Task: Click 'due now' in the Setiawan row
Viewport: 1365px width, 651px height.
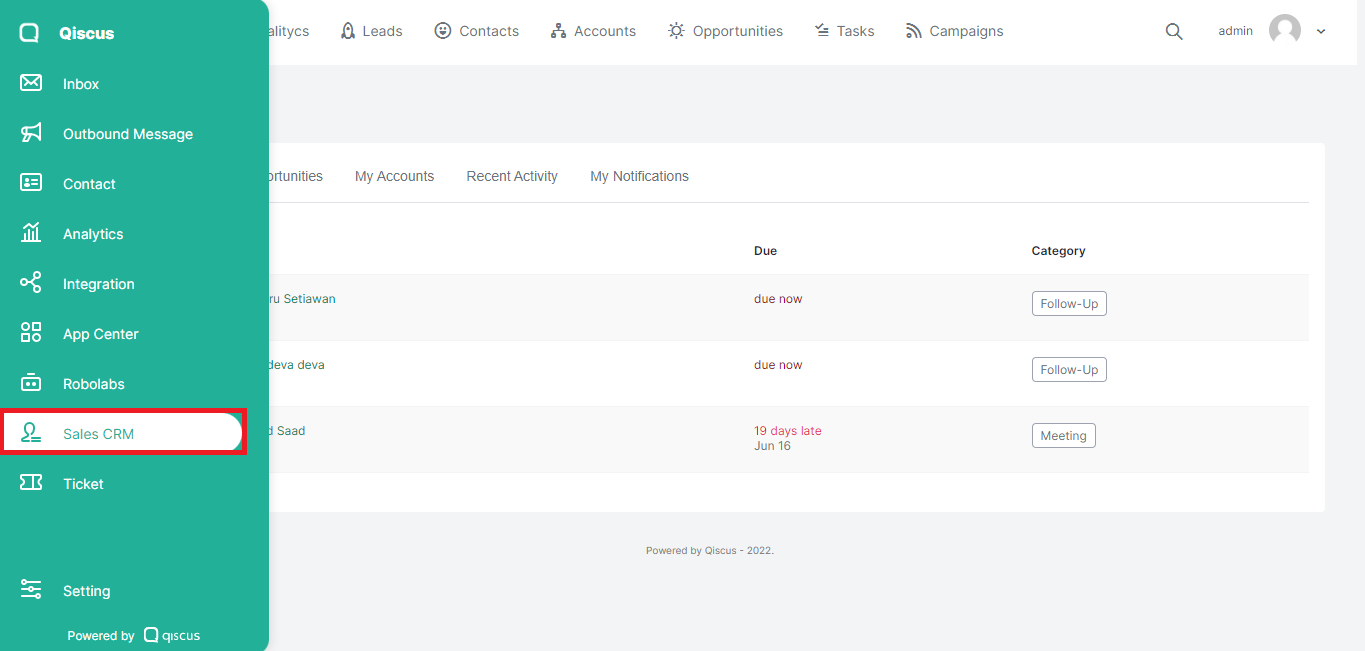Action: [x=778, y=299]
